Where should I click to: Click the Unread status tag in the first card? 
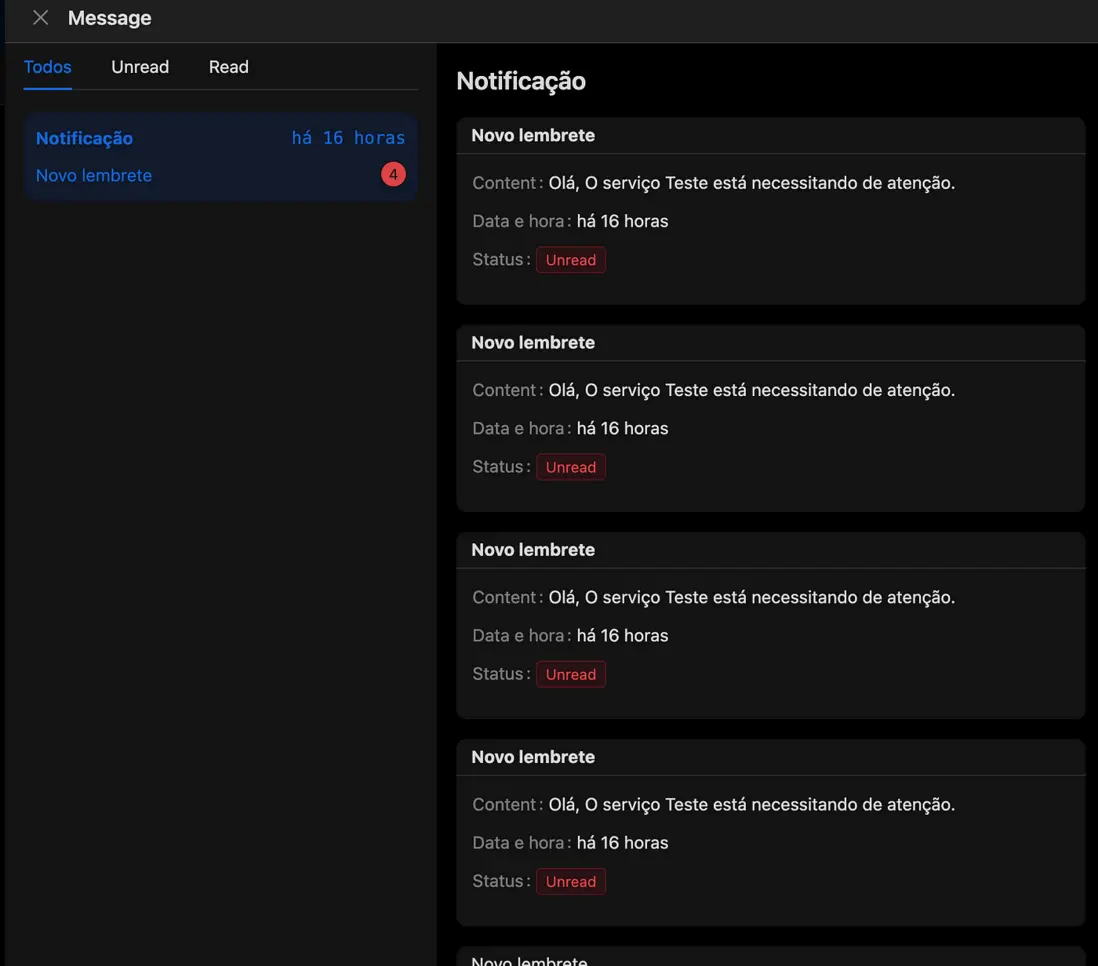571,260
